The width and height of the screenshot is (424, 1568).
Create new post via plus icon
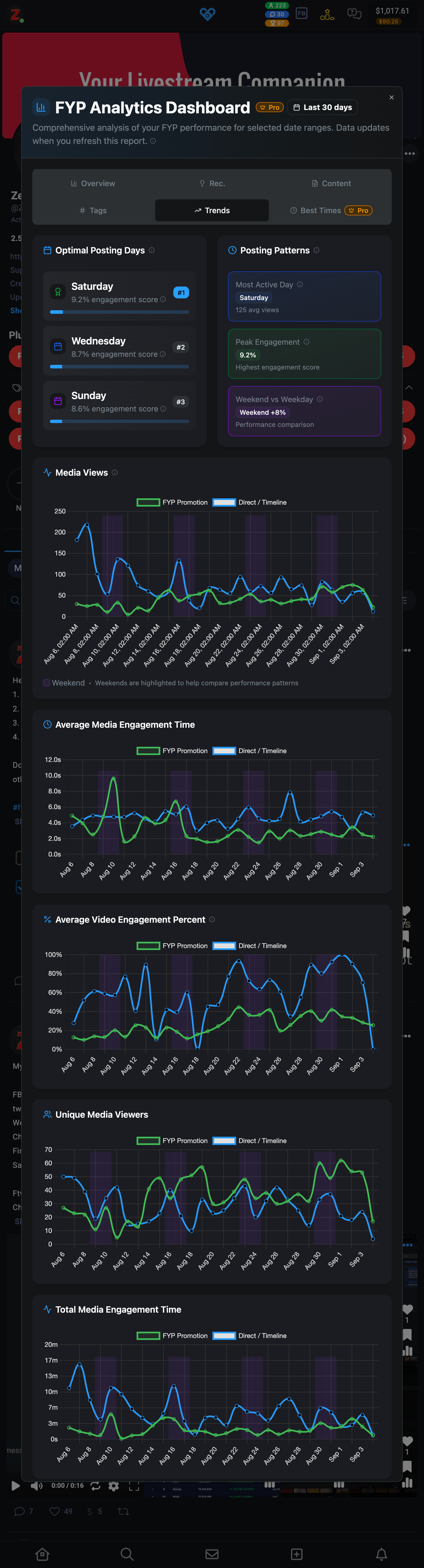pos(297,1553)
